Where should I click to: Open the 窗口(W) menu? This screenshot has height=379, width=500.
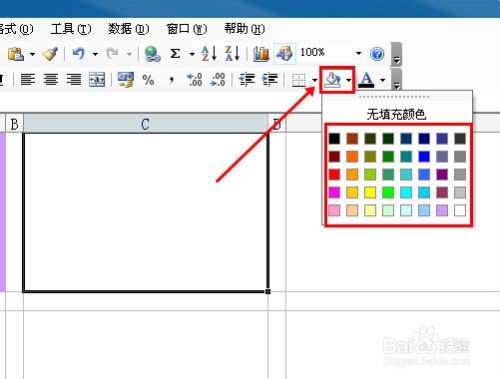coord(187,29)
